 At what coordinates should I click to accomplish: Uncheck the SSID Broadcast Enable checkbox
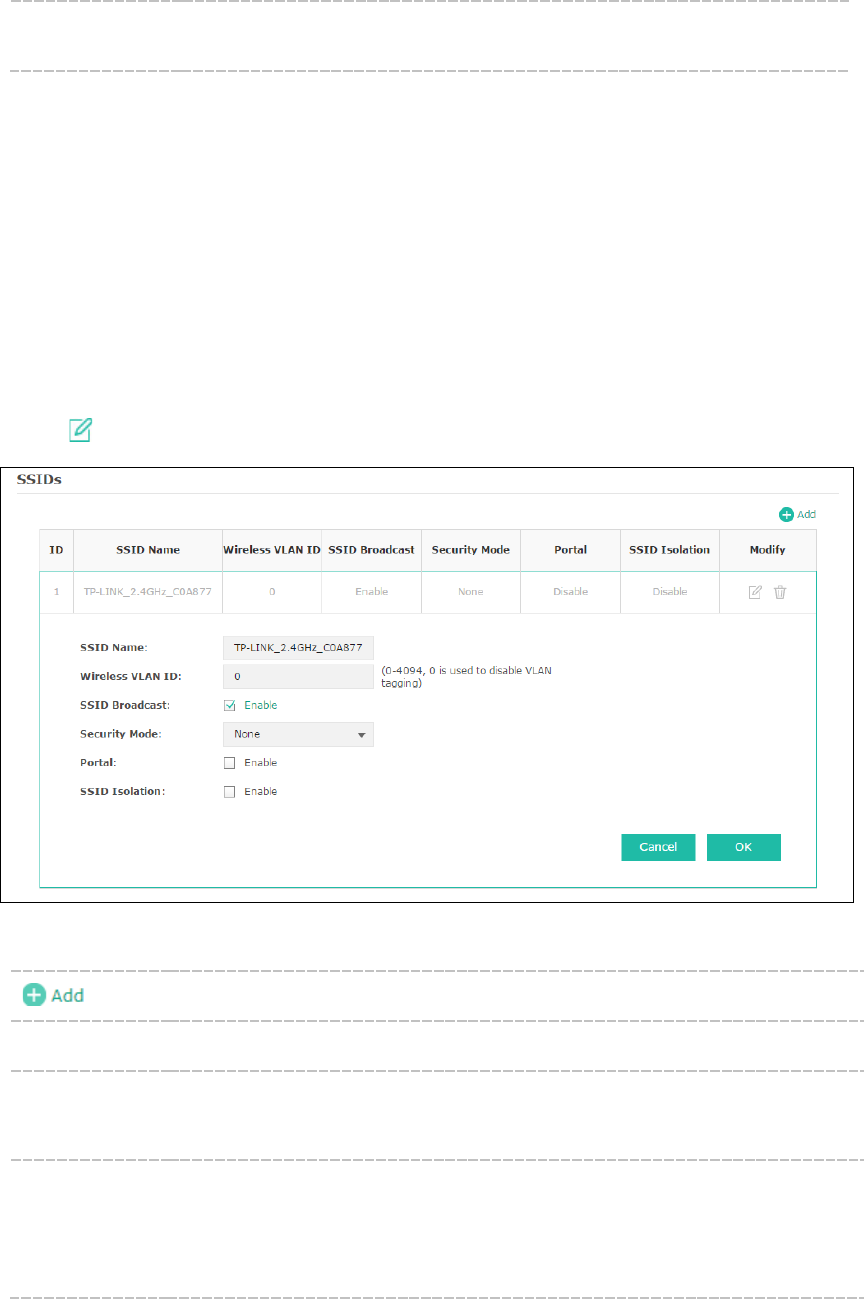click(x=230, y=705)
